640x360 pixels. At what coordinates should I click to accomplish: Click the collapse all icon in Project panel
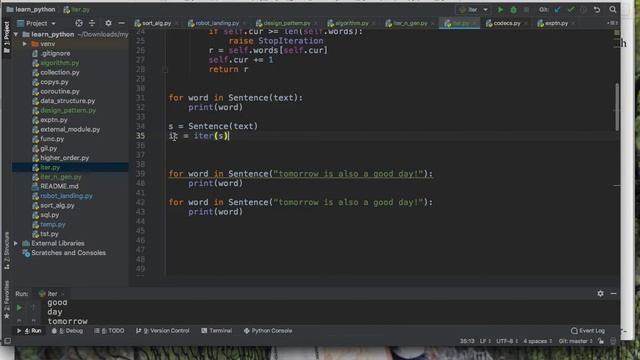tap(92, 23)
